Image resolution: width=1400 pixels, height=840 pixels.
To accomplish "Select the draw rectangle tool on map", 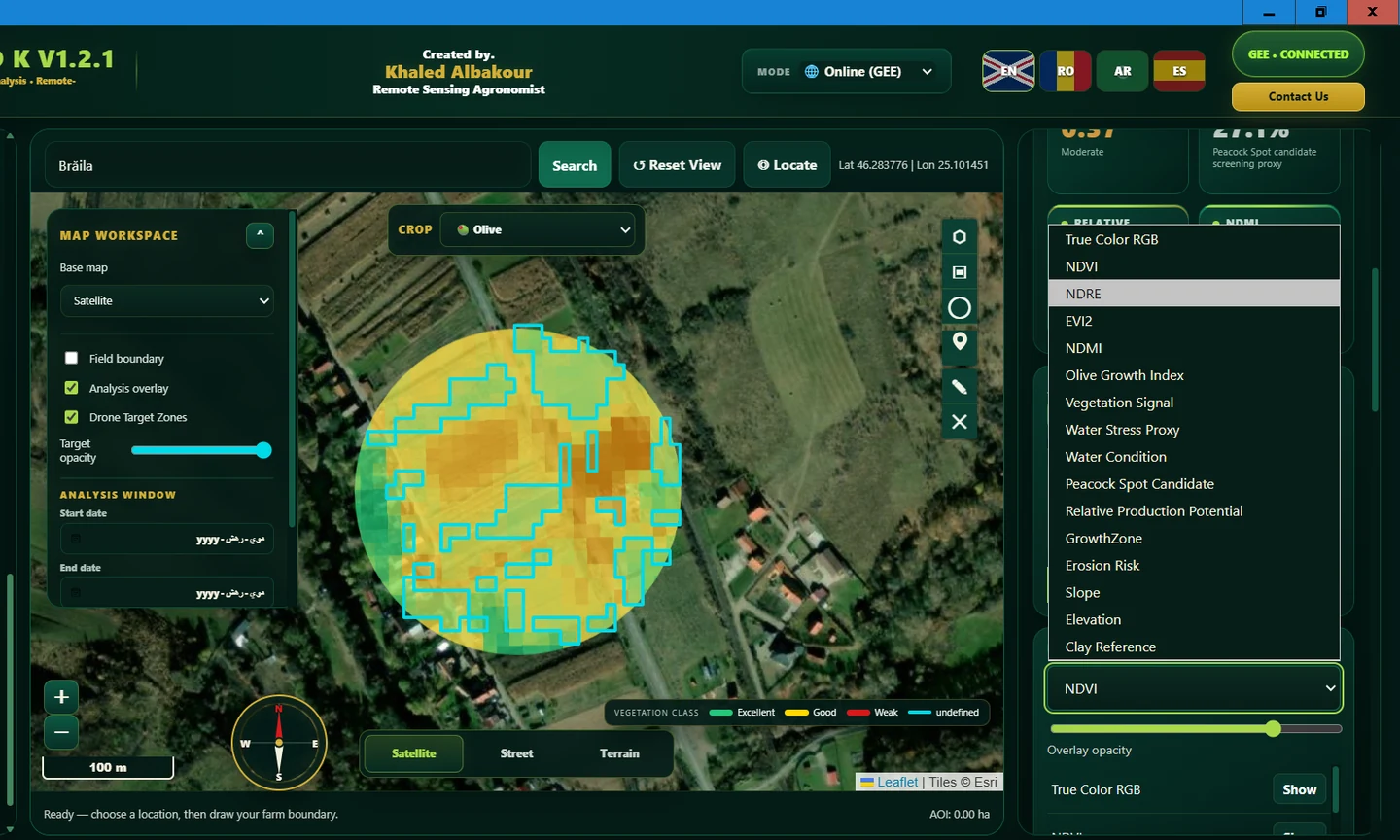I will point(959,272).
